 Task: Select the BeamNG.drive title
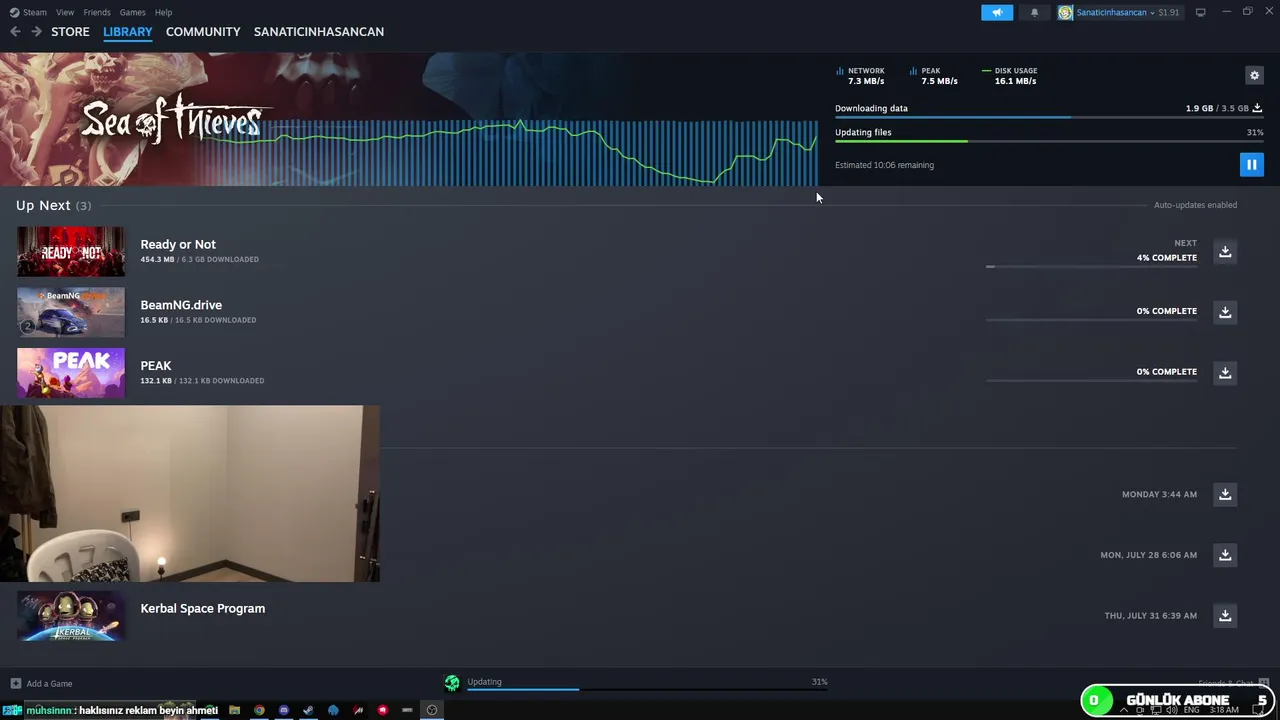coord(181,305)
